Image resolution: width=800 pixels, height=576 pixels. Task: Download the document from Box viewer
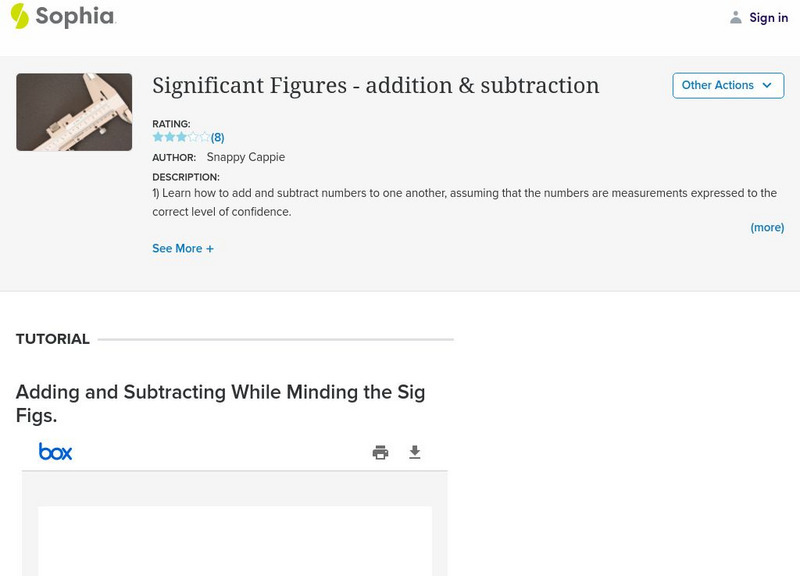pyautogui.click(x=415, y=453)
